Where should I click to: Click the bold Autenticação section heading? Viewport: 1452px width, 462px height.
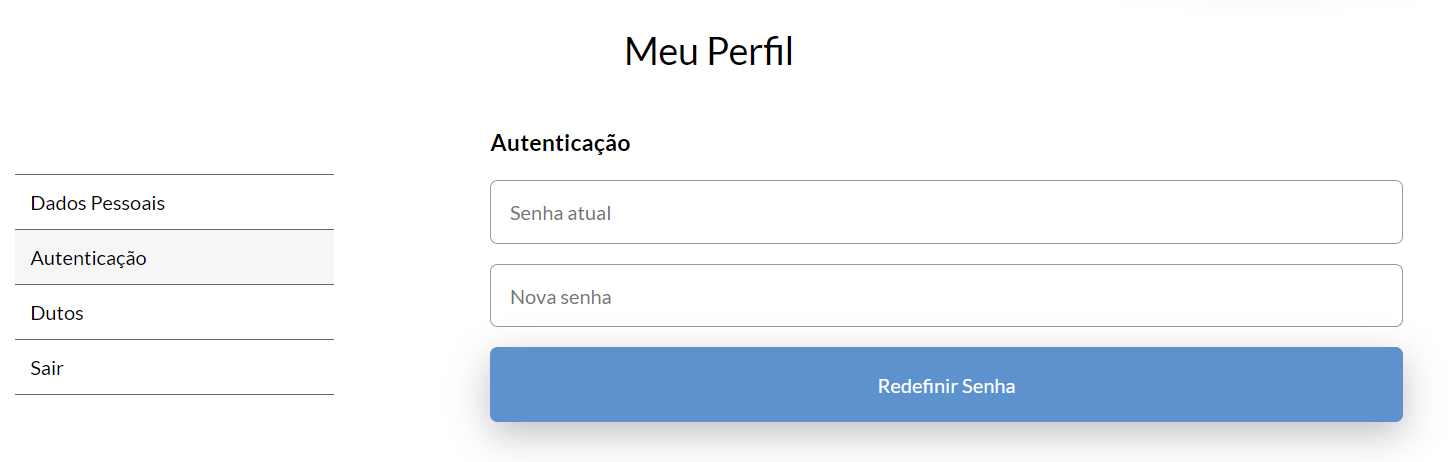click(x=560, y=143)
